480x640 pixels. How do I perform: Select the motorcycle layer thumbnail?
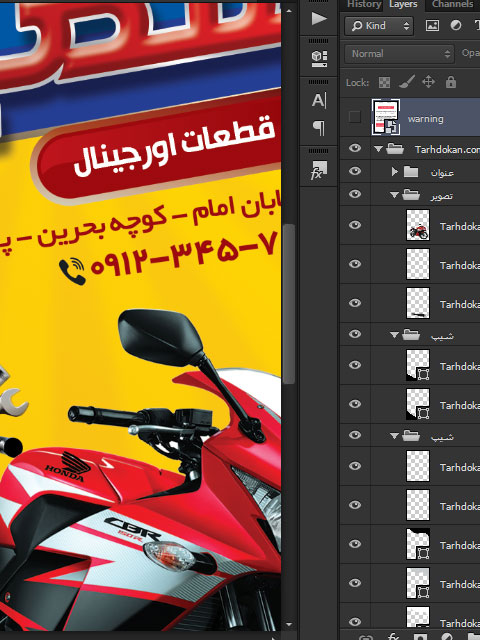(x=418, y=225)
